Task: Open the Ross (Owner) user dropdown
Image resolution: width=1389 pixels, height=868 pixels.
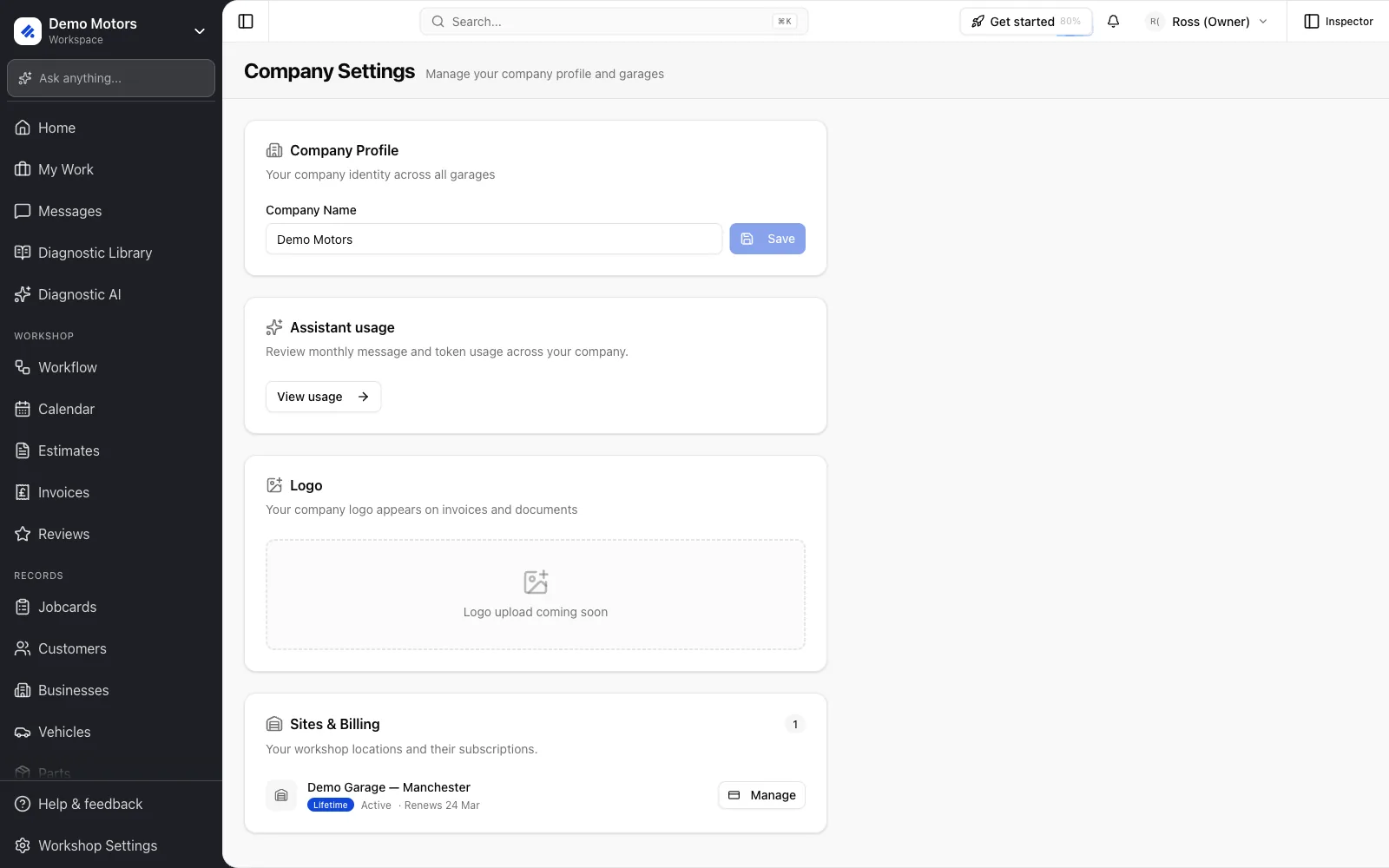Action: (1207, 22)
